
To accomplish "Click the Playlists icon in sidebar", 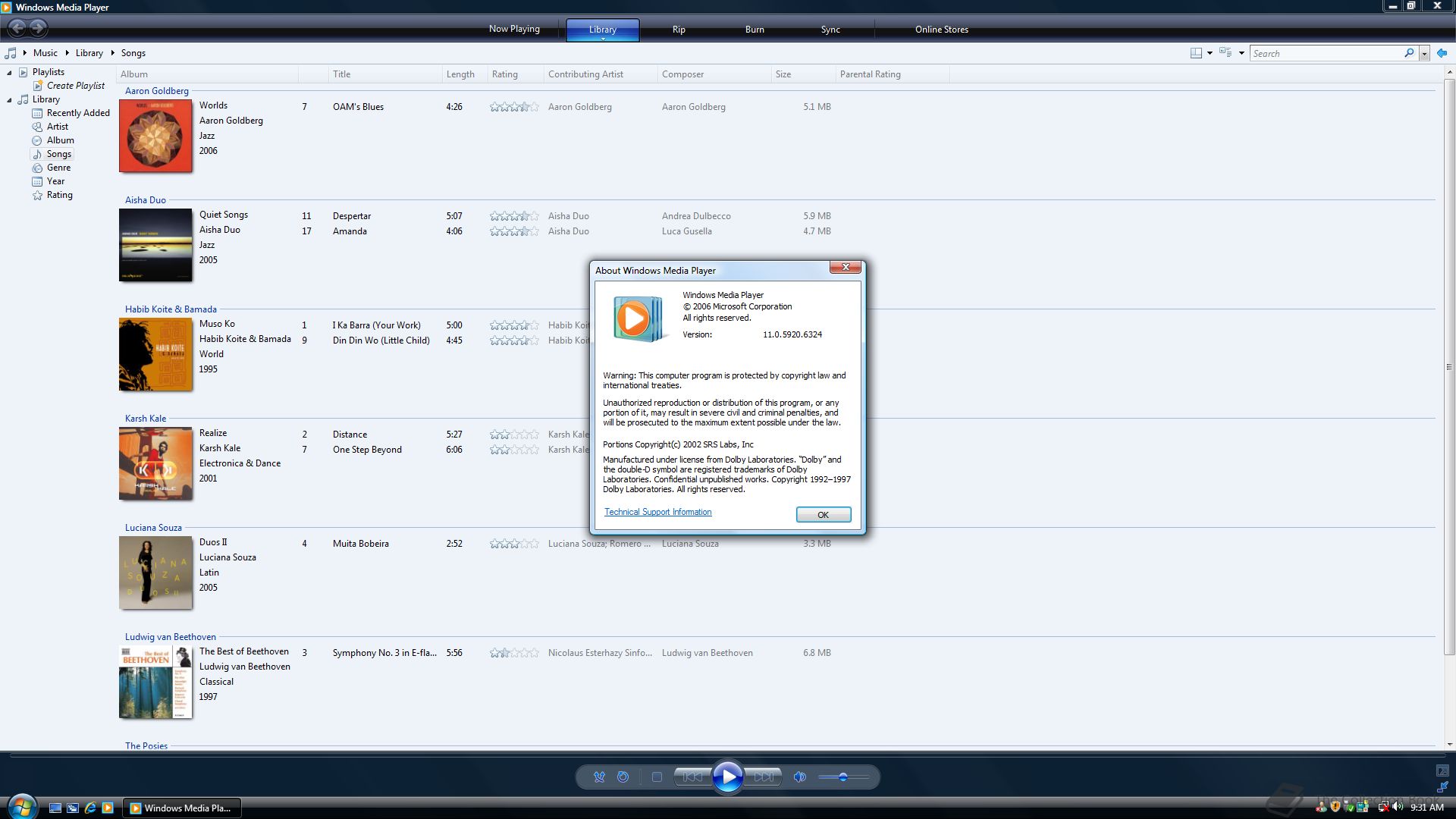I will 23,72.
